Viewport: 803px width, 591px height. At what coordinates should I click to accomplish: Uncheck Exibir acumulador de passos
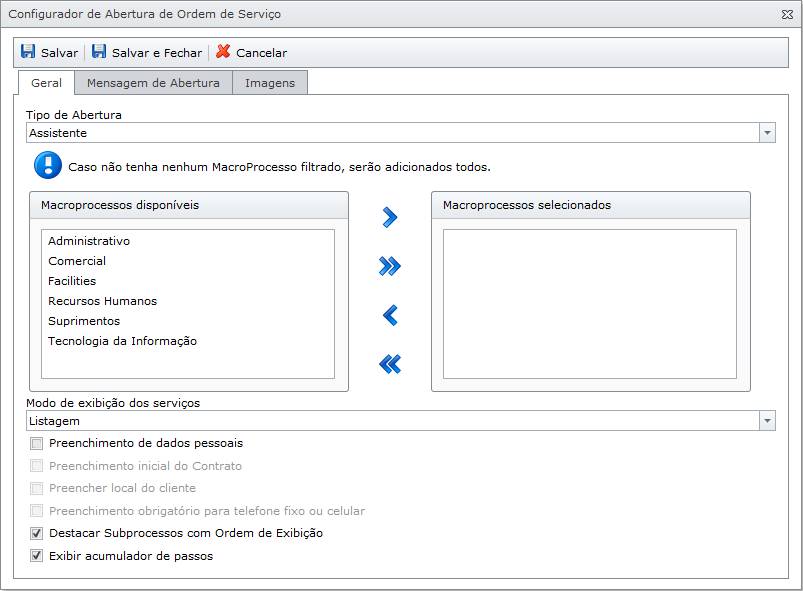[36, 556]
